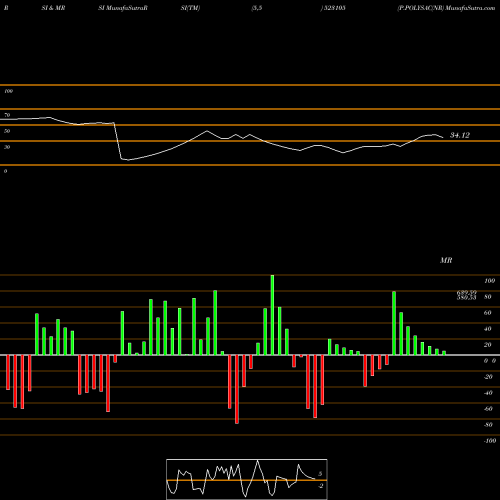Viewport: 500px width, 500px height.
Task: Click the 50 level label on RSI axis
Action: (x=7, y=131)
